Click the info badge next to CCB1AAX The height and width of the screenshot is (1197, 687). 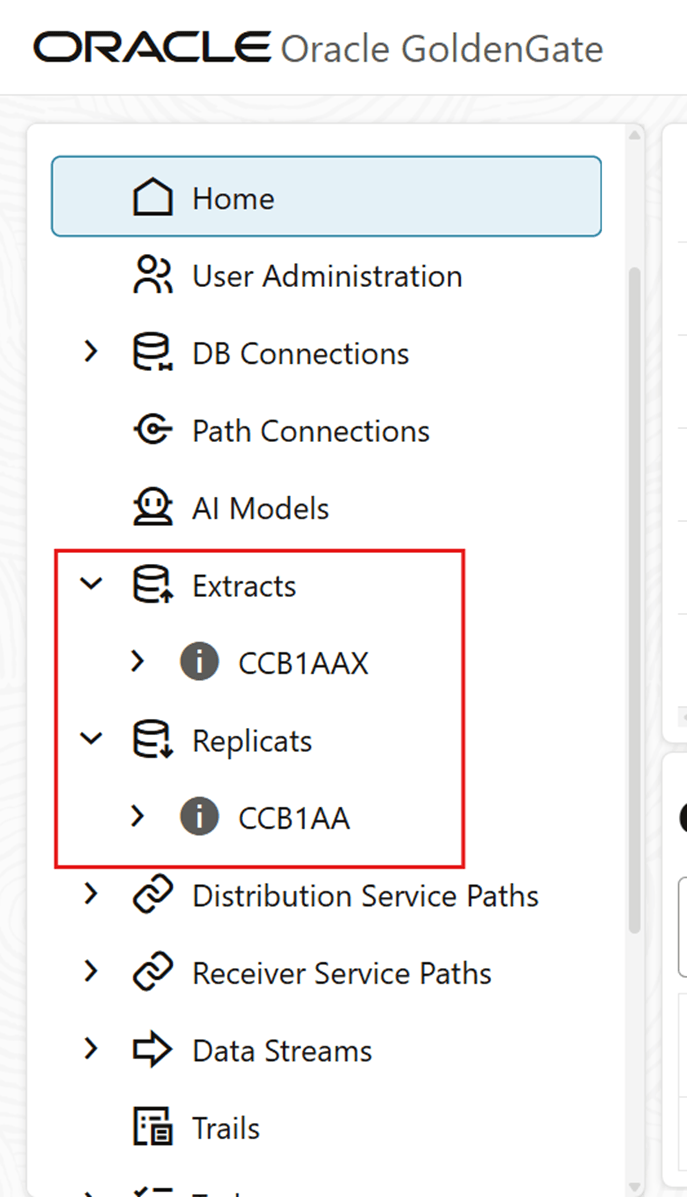(199, 661)
